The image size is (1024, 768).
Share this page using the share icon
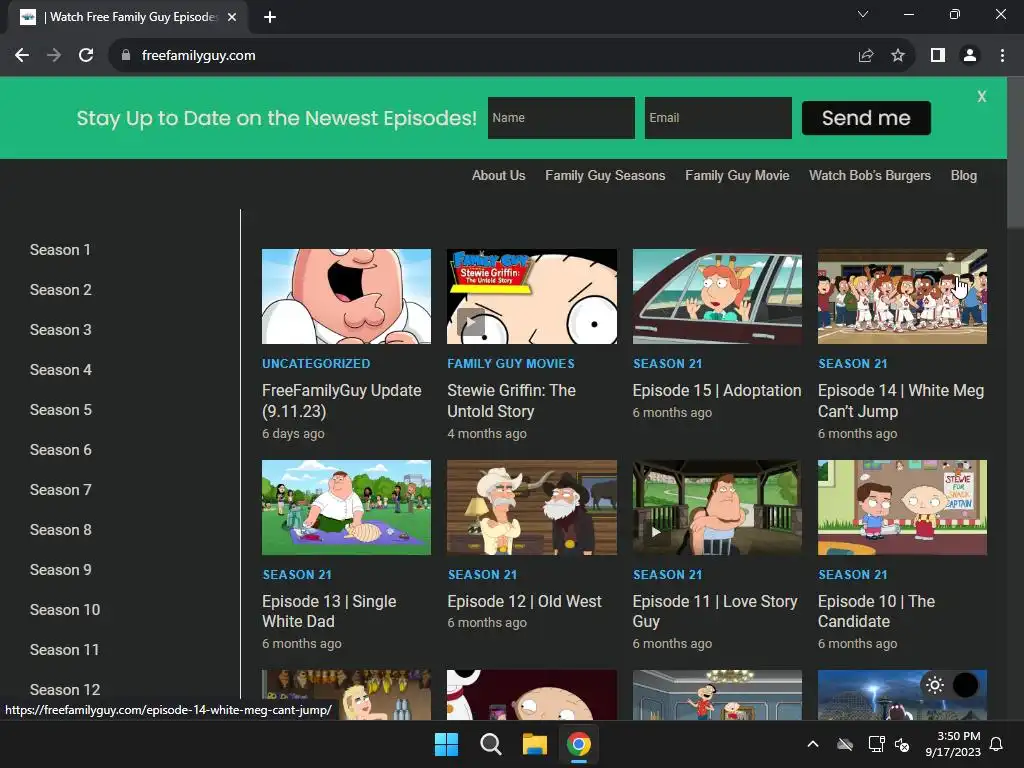(866, 56)
